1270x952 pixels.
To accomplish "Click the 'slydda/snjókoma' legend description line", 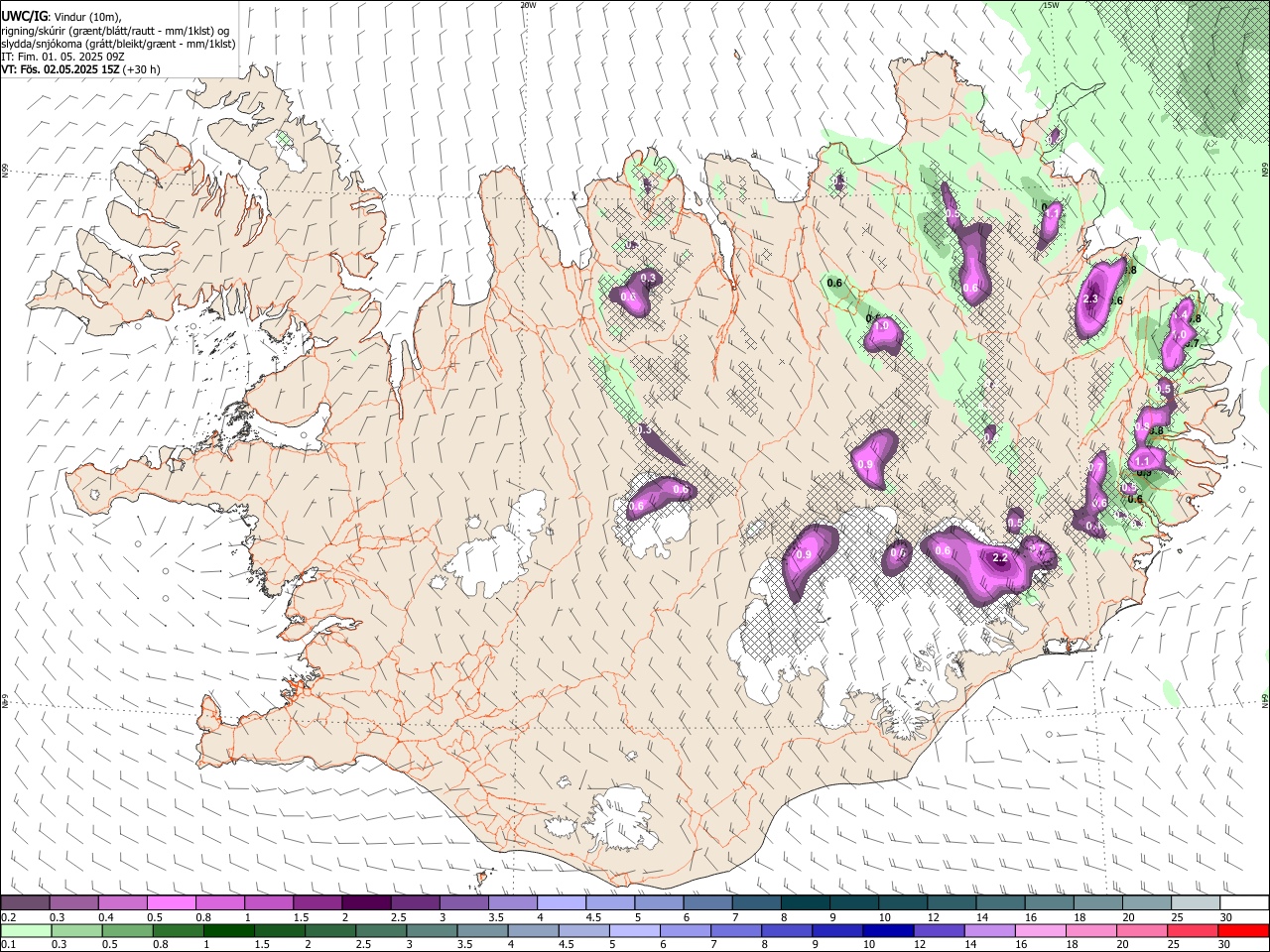I will [118, 44].
